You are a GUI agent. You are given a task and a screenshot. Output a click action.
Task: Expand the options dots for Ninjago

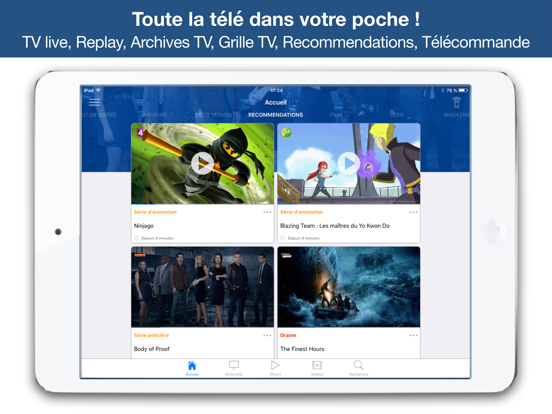[267, 212]
